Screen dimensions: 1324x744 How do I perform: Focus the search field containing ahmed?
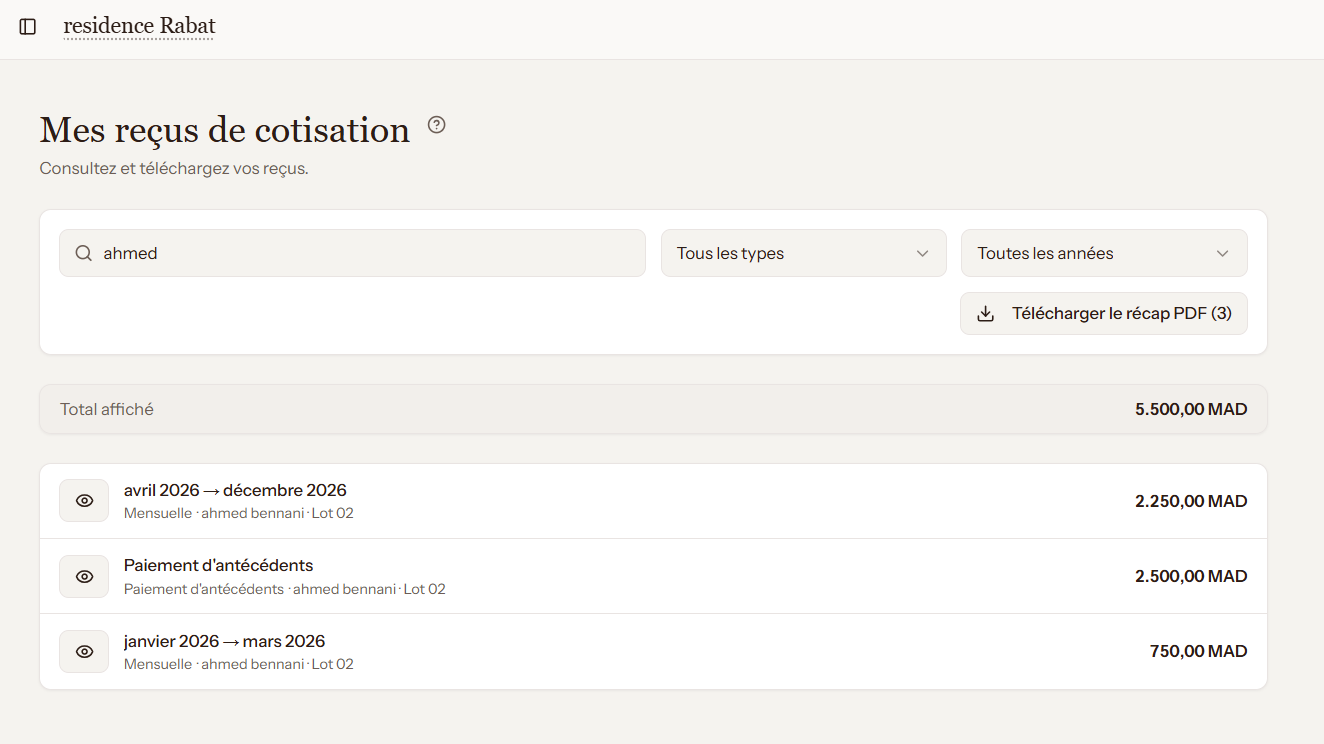(x=352, y=253)
